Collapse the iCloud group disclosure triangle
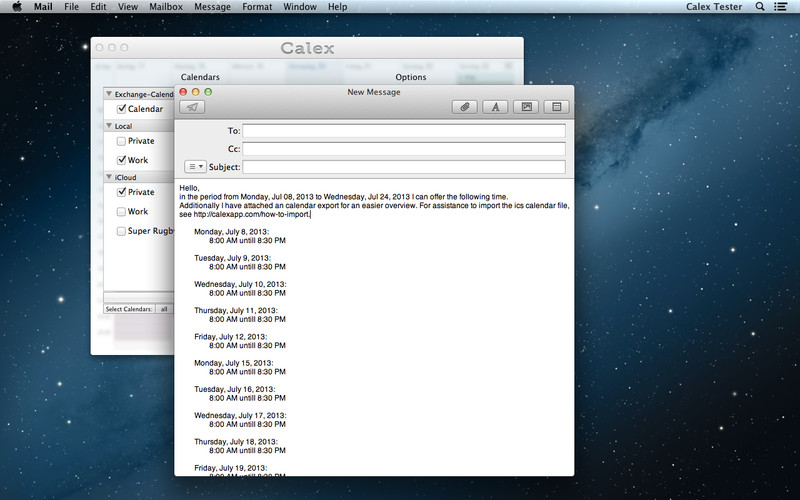This screenshot has width=800, height=500. pyautogui.click(x=109, y=177)
